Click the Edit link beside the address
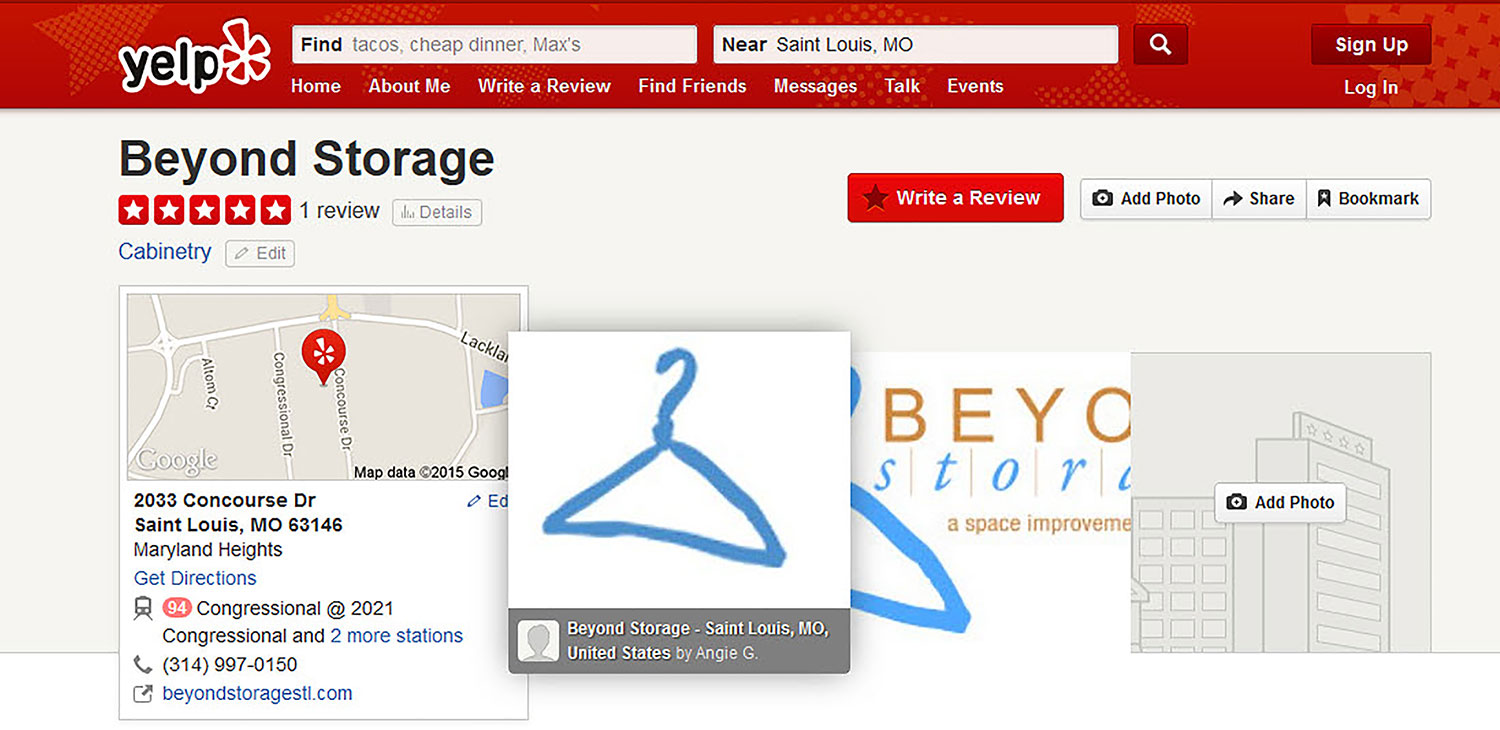Screen dimensions: 1500x730 point(489,501)
